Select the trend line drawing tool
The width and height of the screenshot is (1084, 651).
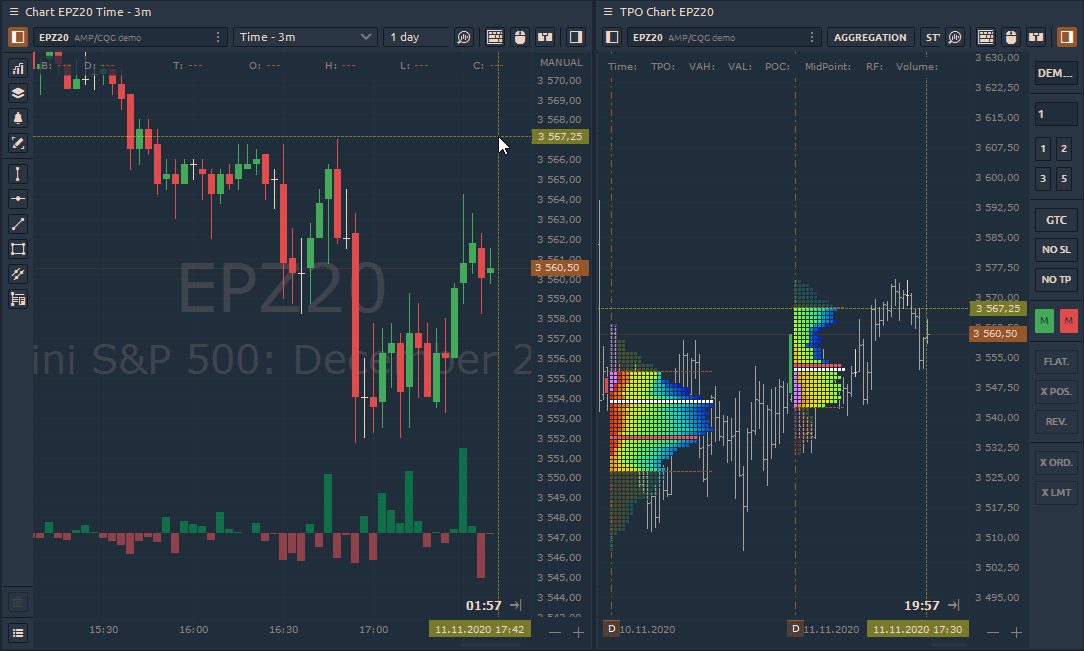pos(18,224)
